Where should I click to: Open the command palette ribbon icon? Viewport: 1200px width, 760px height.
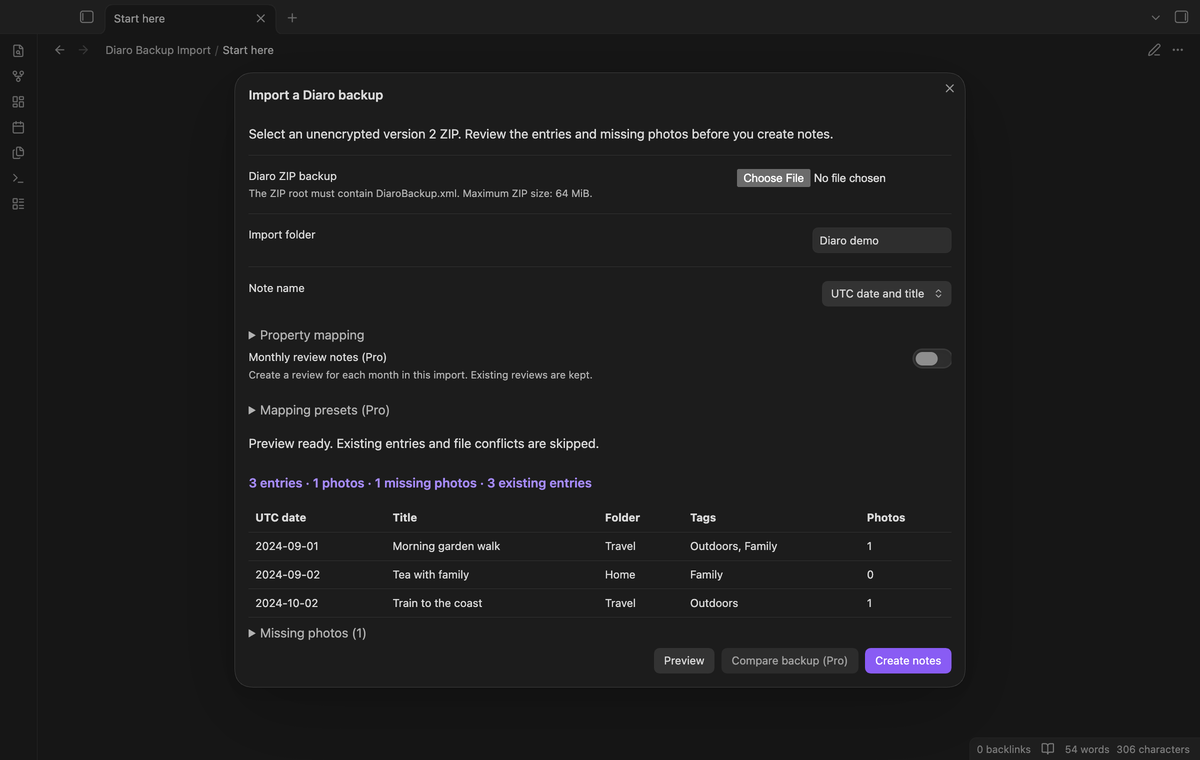click(18, 178)
